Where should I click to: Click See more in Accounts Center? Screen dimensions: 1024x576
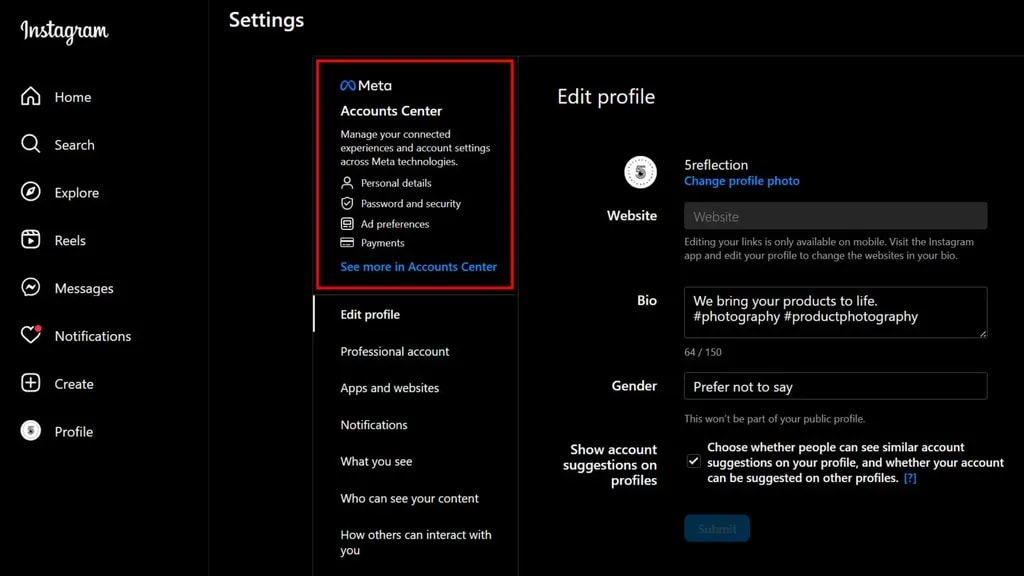point(418,267)
